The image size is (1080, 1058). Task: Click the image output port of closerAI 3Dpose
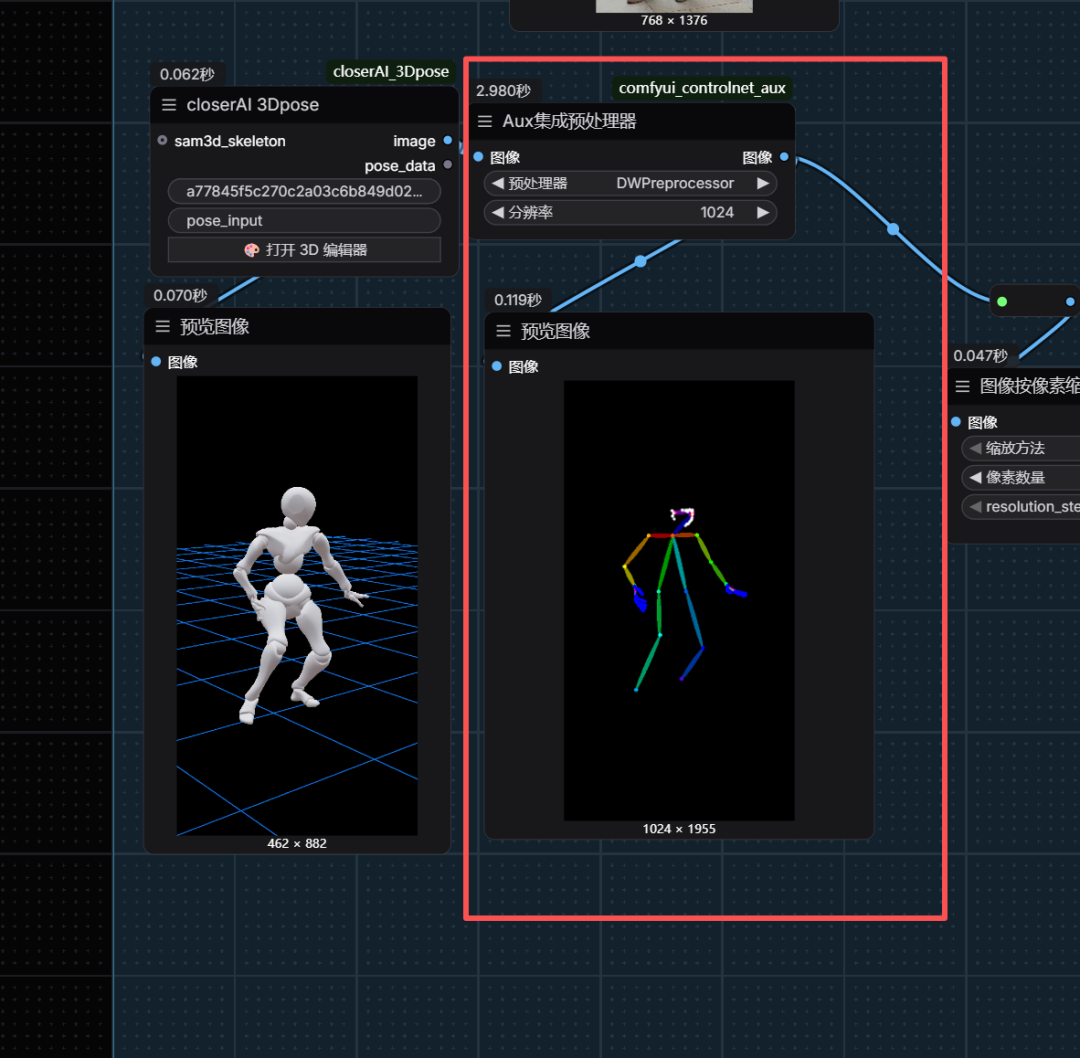coord(447,141)
